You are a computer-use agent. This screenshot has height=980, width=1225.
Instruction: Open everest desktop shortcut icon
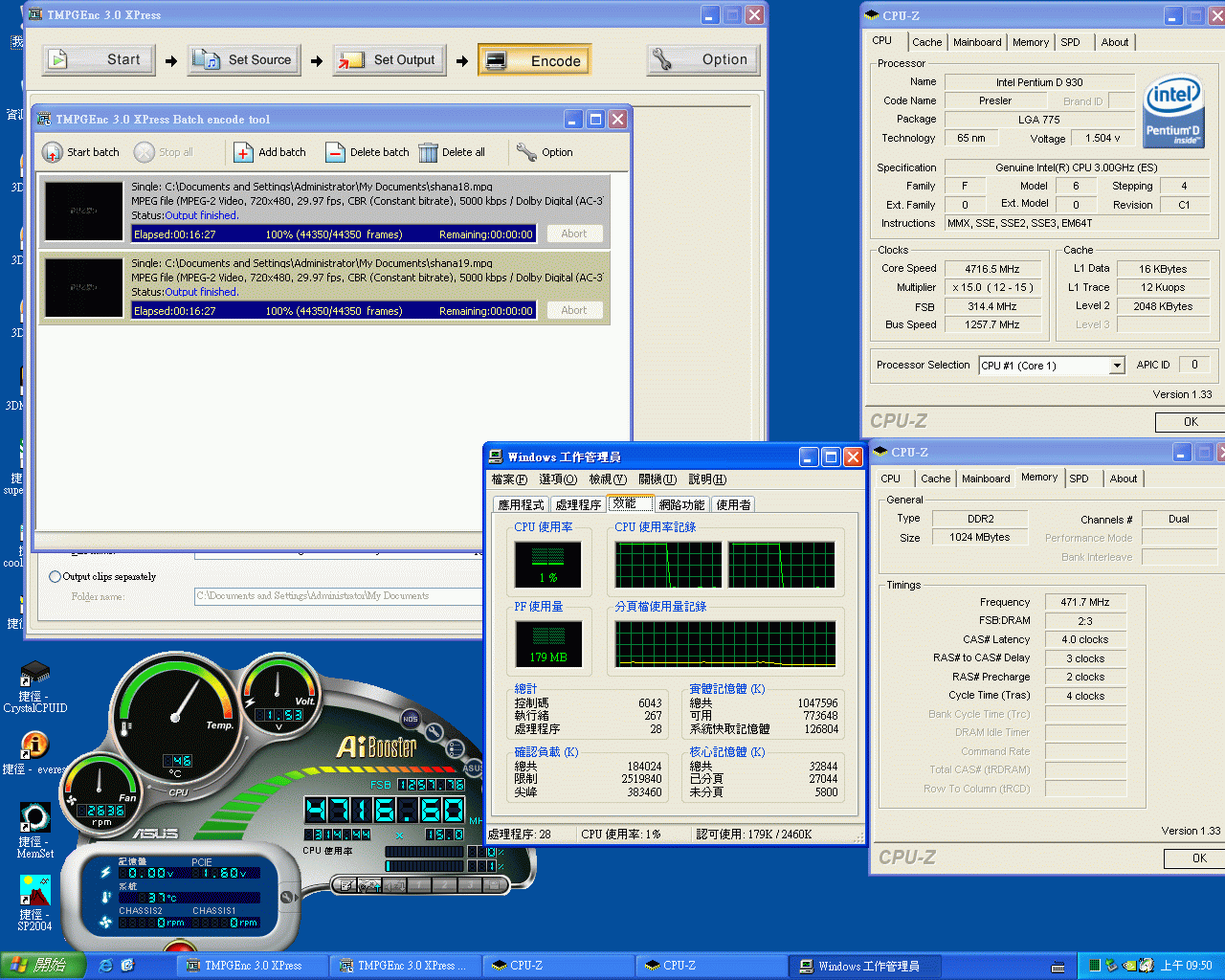tap(34, 745)
